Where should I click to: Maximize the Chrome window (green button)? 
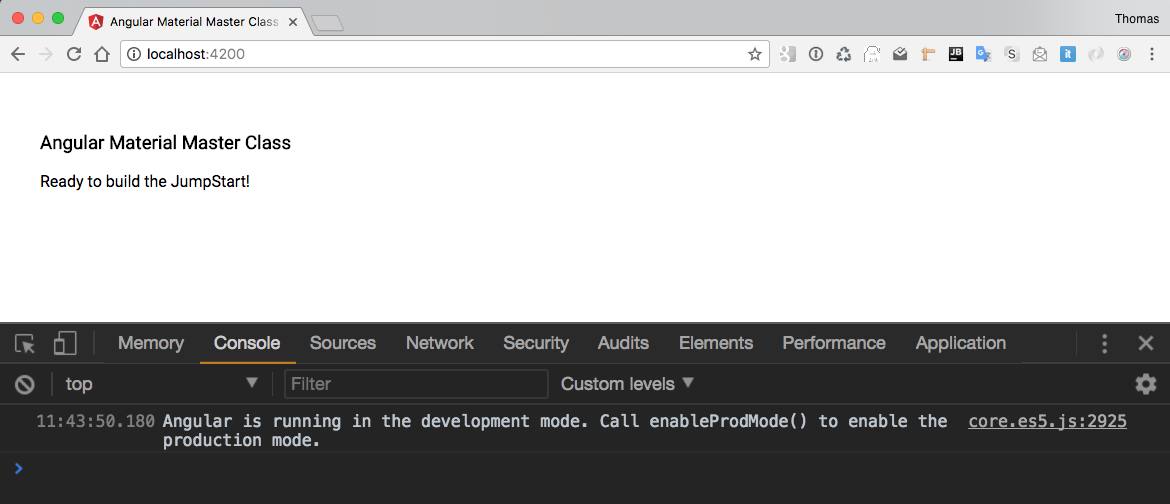point(57,19)
